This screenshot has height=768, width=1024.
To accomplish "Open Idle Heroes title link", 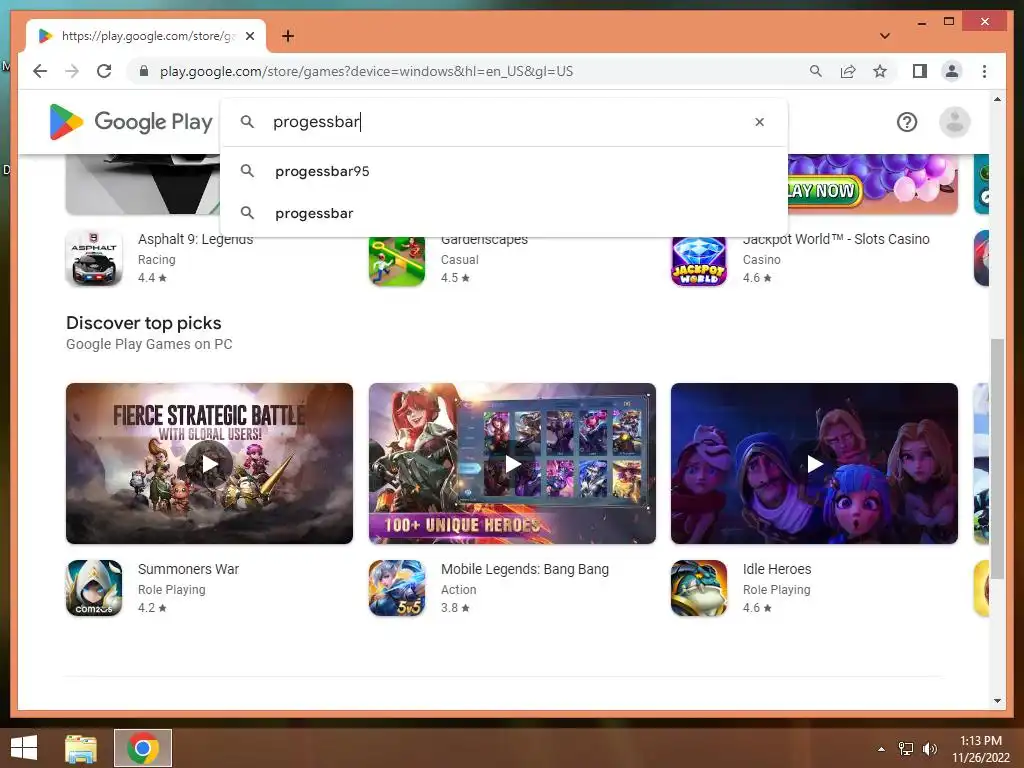I will click(x=776, y=569).
